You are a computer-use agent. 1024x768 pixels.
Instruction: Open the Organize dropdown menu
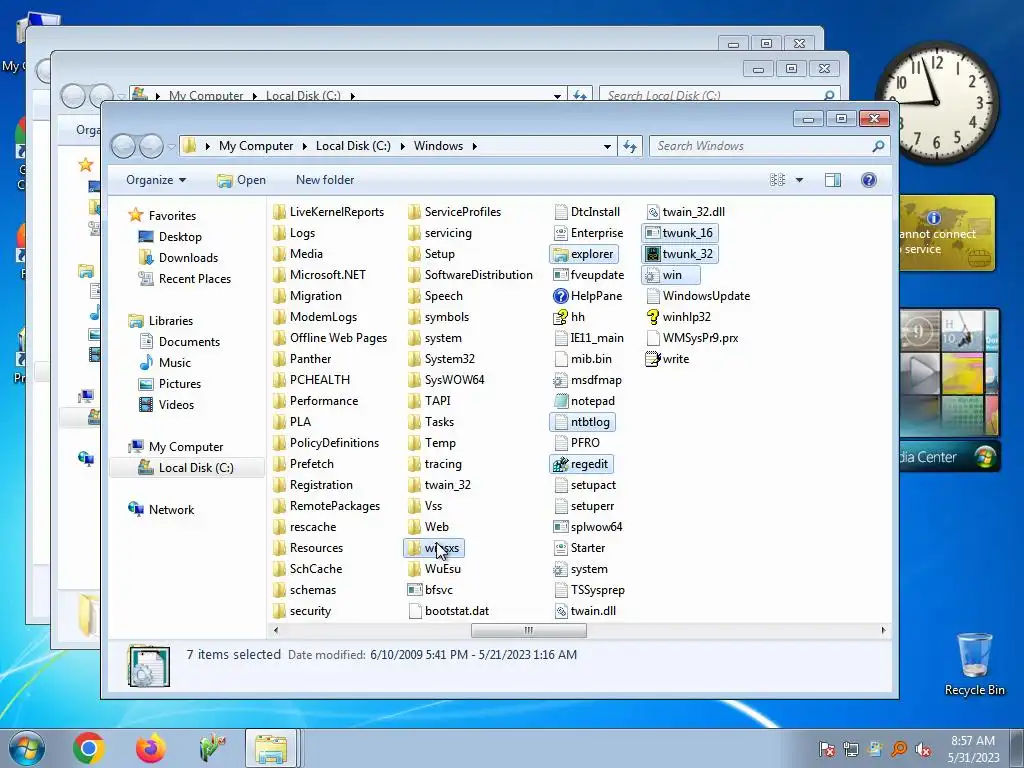(x=156, y=180)
